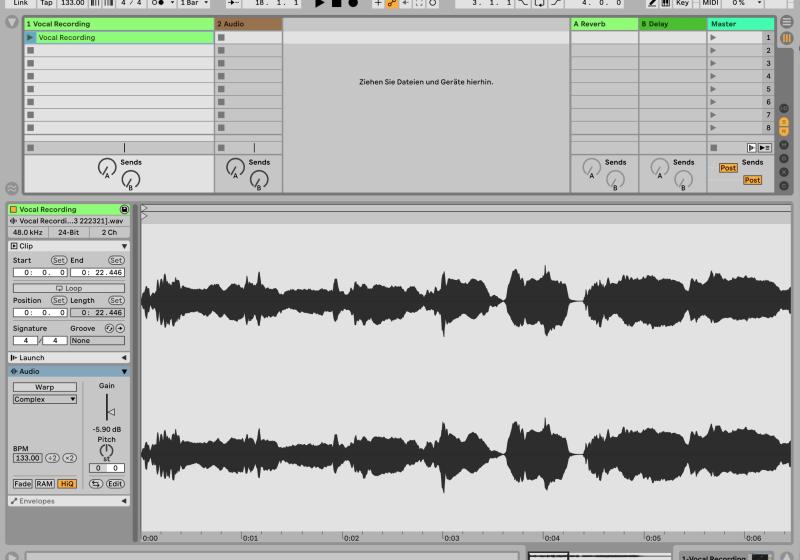Open Key map mode
Screen dimensions: 800x560
[x=682, y=3]
